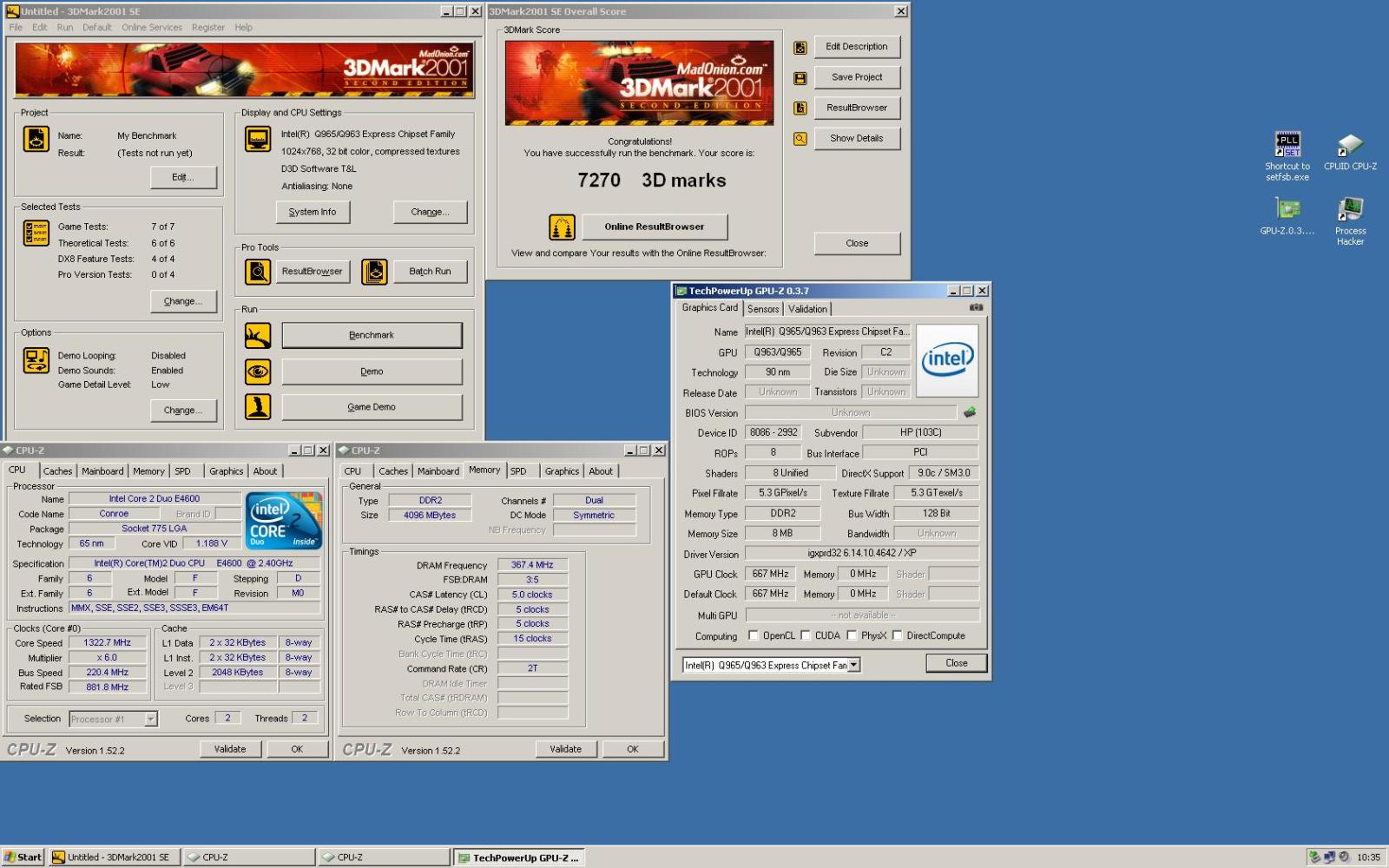Click the GPU-Z screenshot camera icon
Screen dimensions: 1389x868
click(x=976, y=307)
